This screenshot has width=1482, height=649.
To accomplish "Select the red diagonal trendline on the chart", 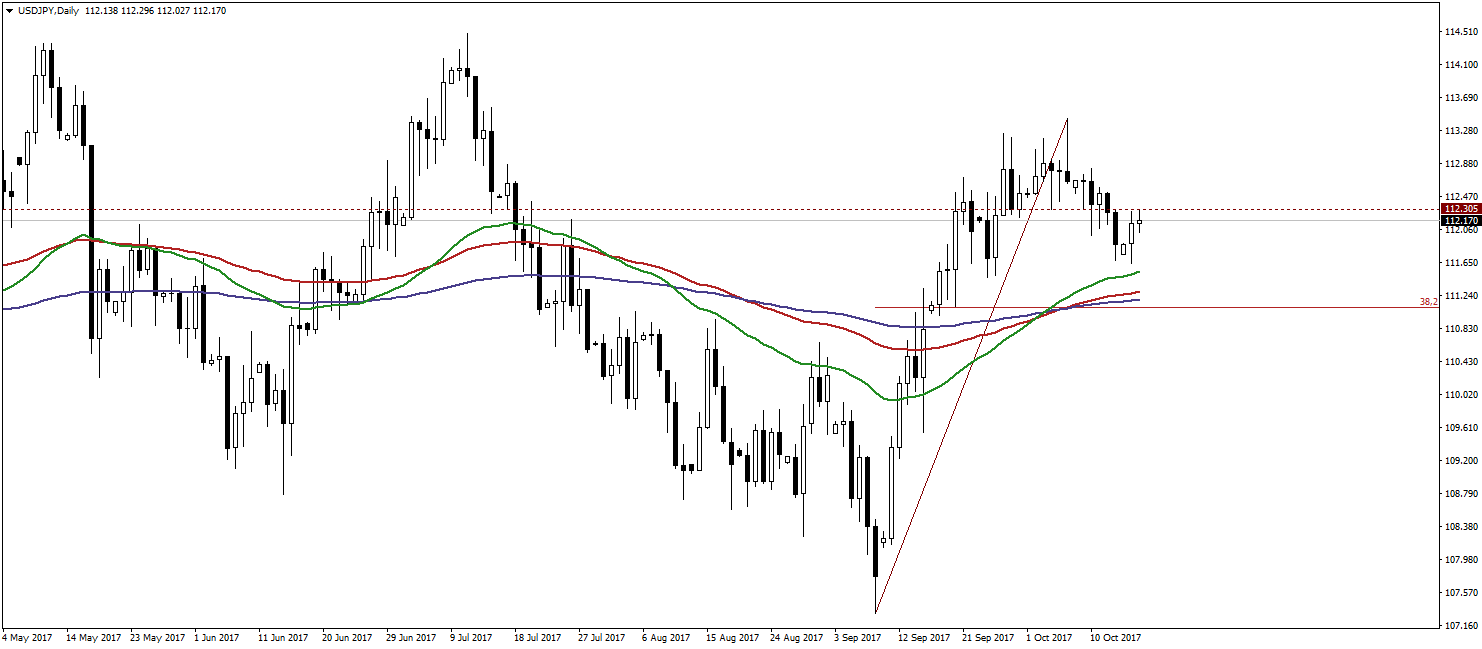I will (x=970, y=366).
